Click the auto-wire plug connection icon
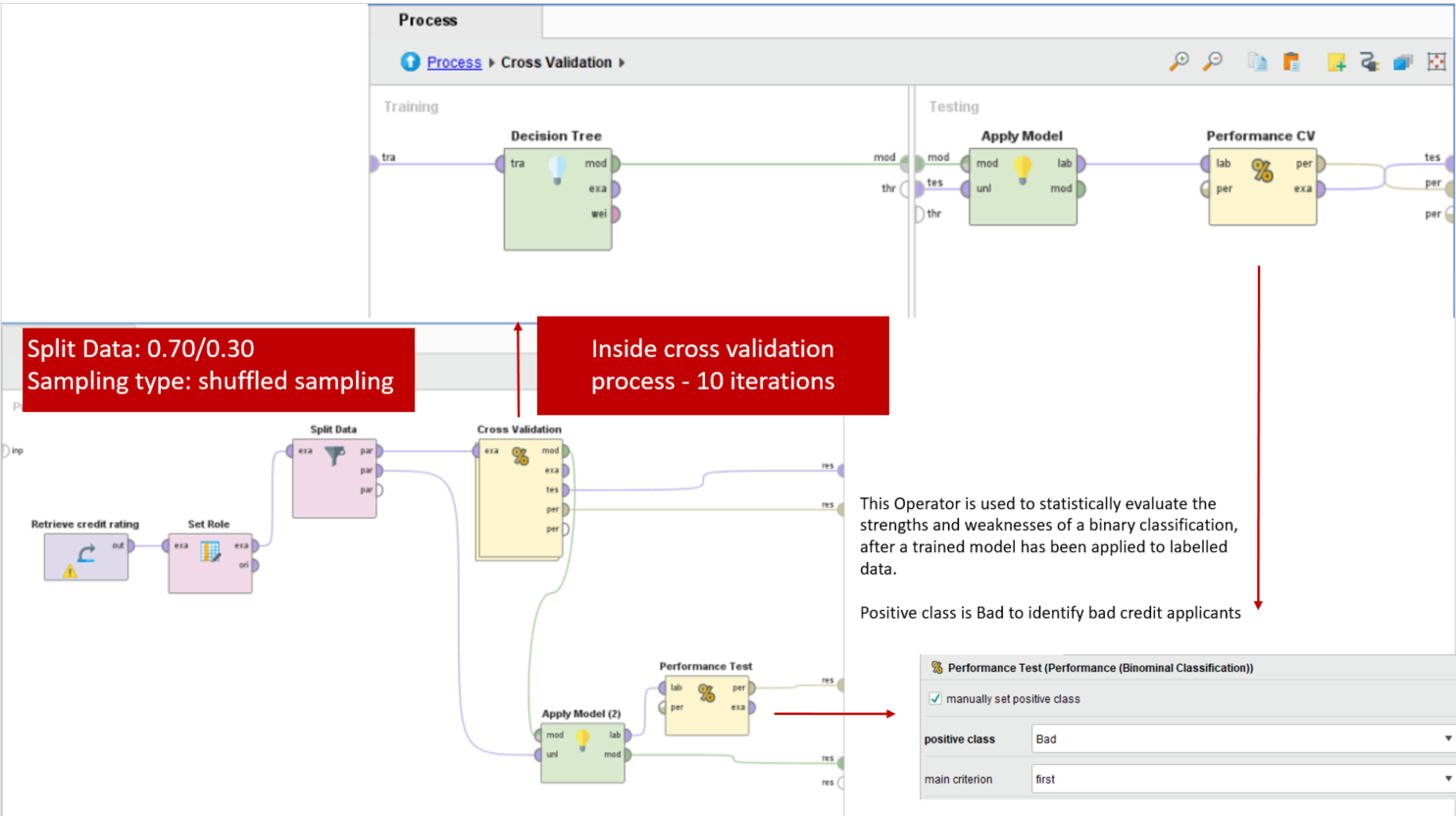1456x816 pixels. 1370,62
